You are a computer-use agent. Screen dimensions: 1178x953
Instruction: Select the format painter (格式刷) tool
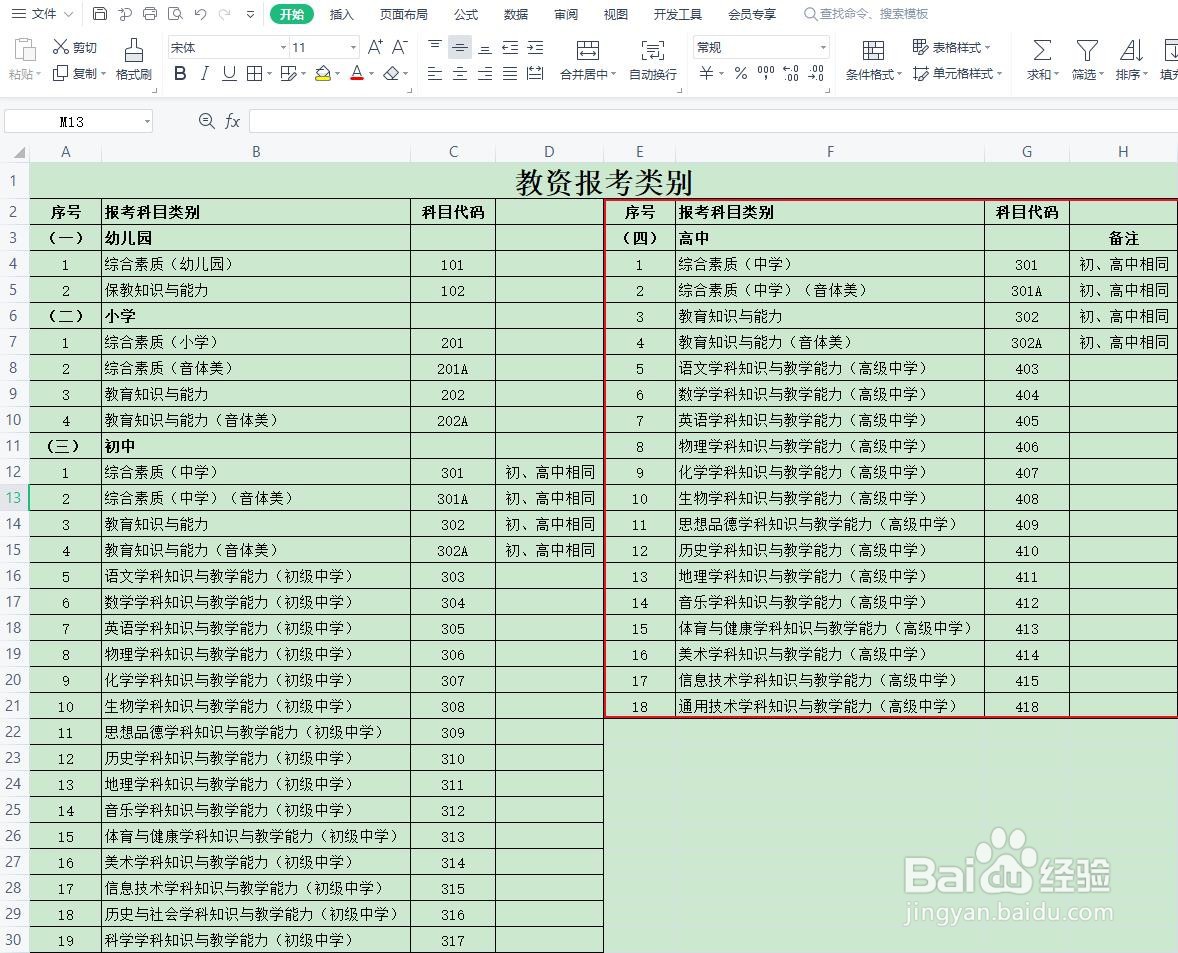[x=133, y=56]
